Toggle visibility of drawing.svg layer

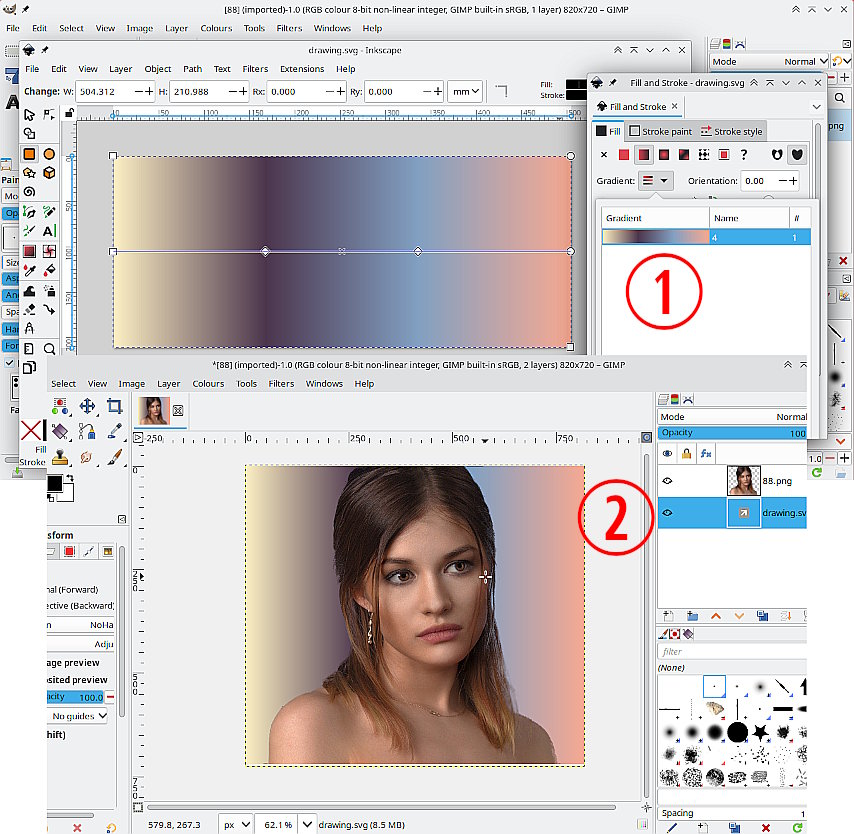click(667, 513)
